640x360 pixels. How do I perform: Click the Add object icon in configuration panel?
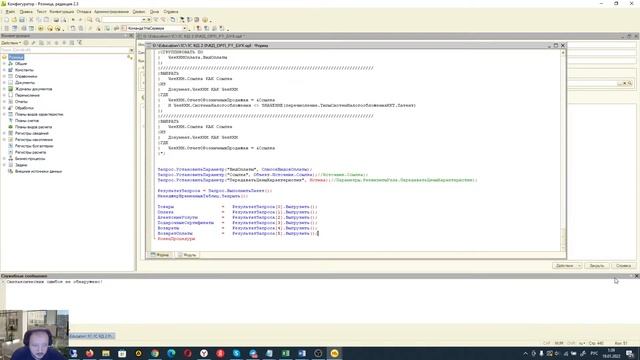click(26, 42)
